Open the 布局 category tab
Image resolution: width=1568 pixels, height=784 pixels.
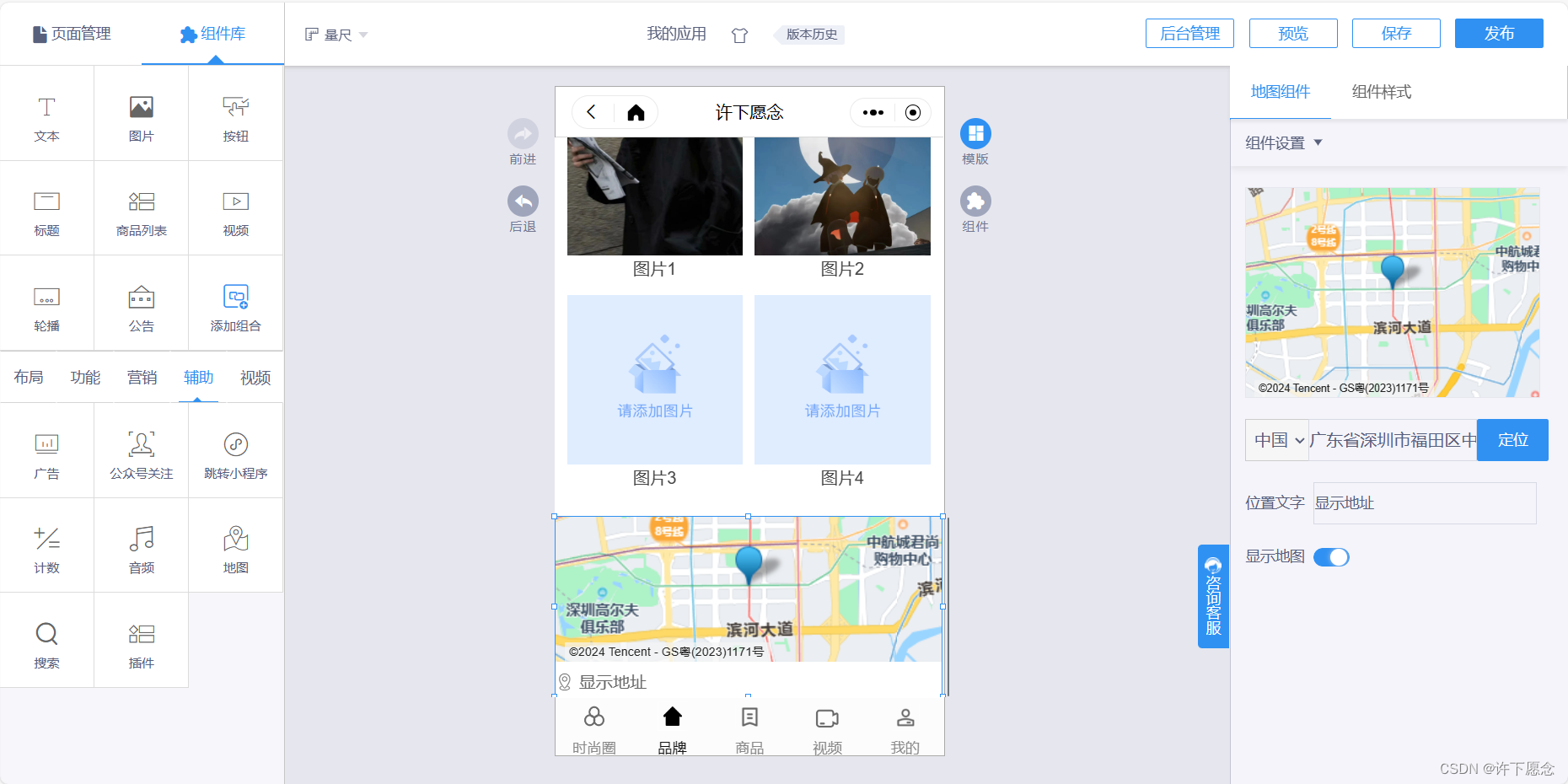[x=29, y=378]
